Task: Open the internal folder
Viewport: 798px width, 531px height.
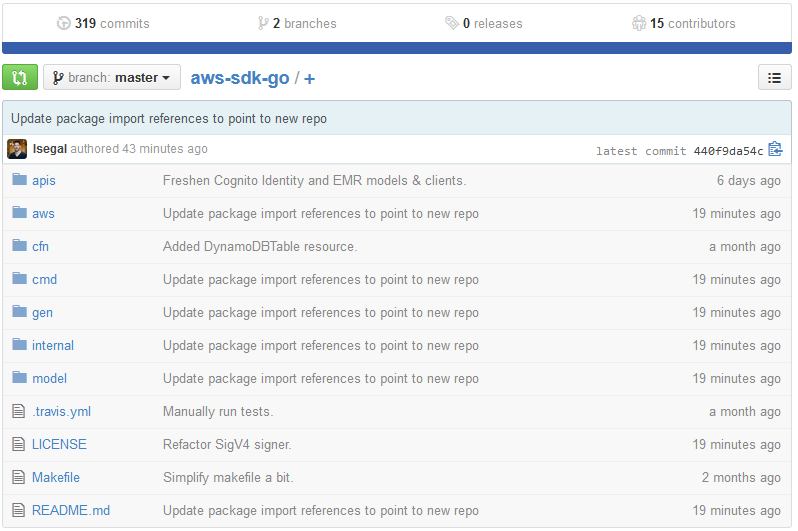Action: pyautogui.click(x=53, y=346)
